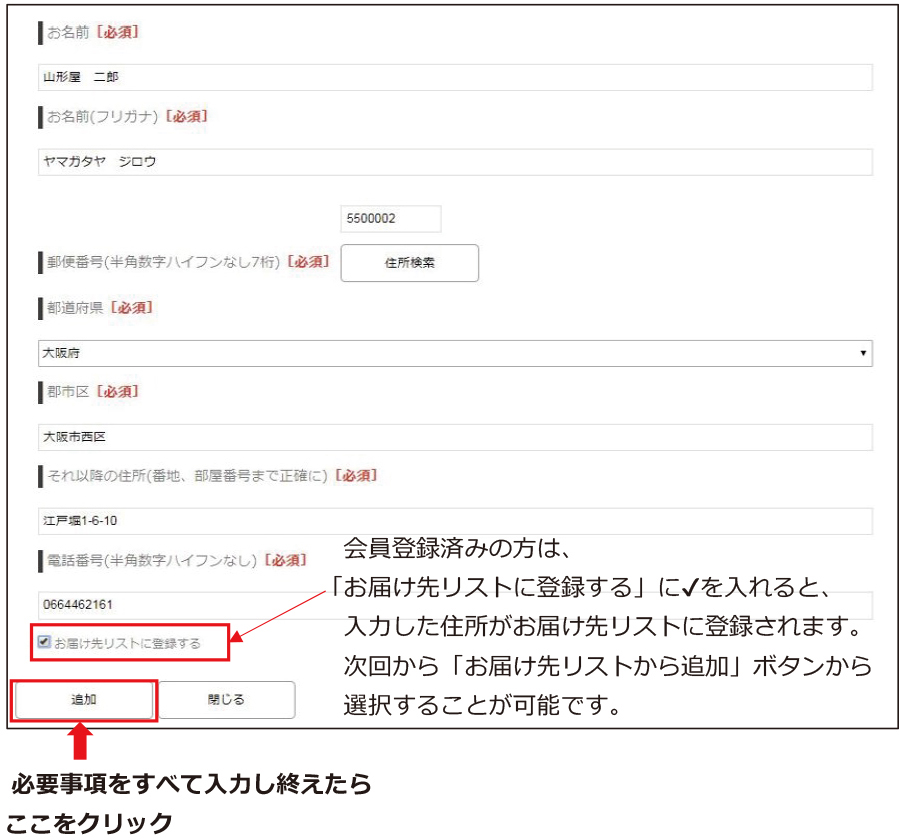Click the postal code field showing 5500002
Viewport: 899px width, 840px height.
click(390, 219)
